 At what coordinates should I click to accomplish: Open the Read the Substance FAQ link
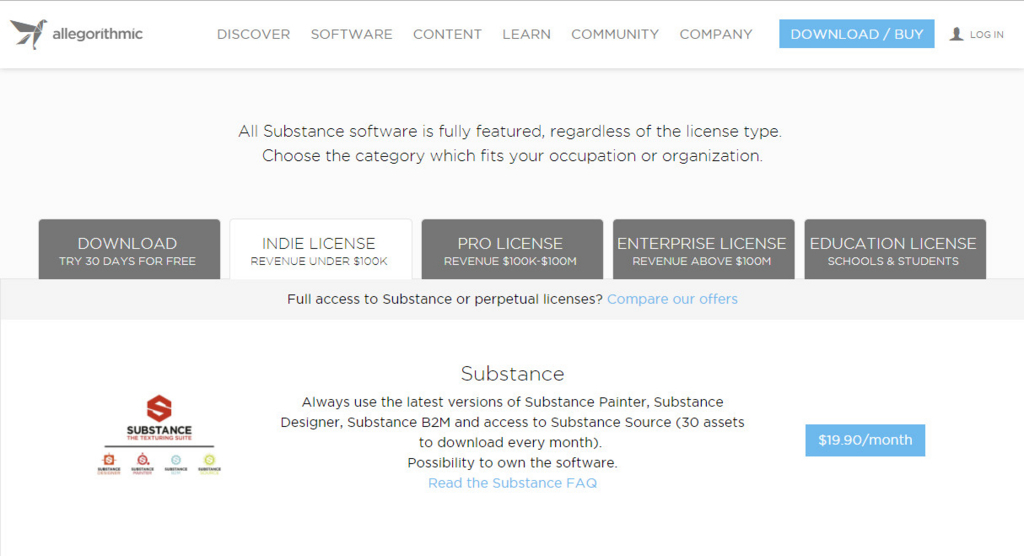(513, 483)
